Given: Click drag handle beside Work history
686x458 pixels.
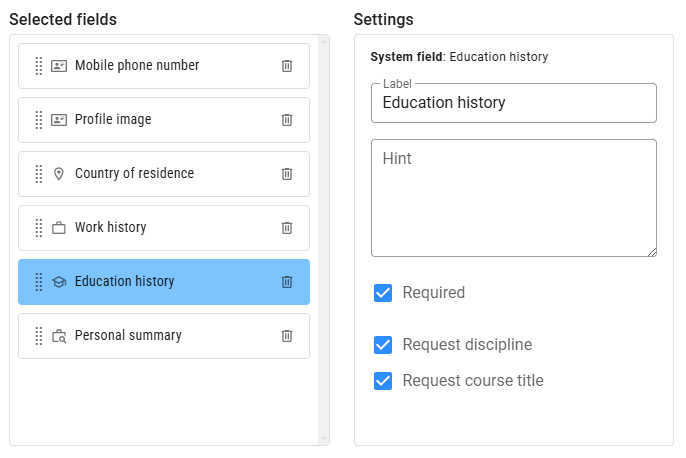Looking at the screenshot, I should [39, 228].
